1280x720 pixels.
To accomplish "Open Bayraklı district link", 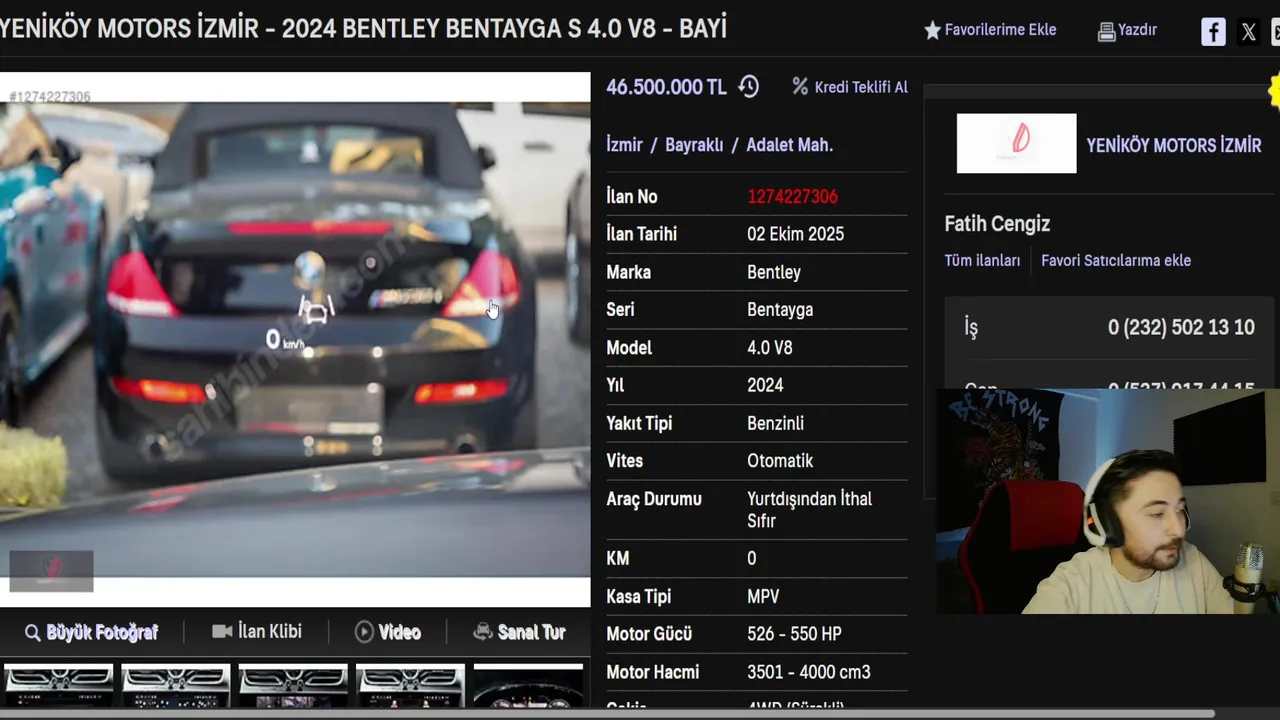I will point(694,145).
